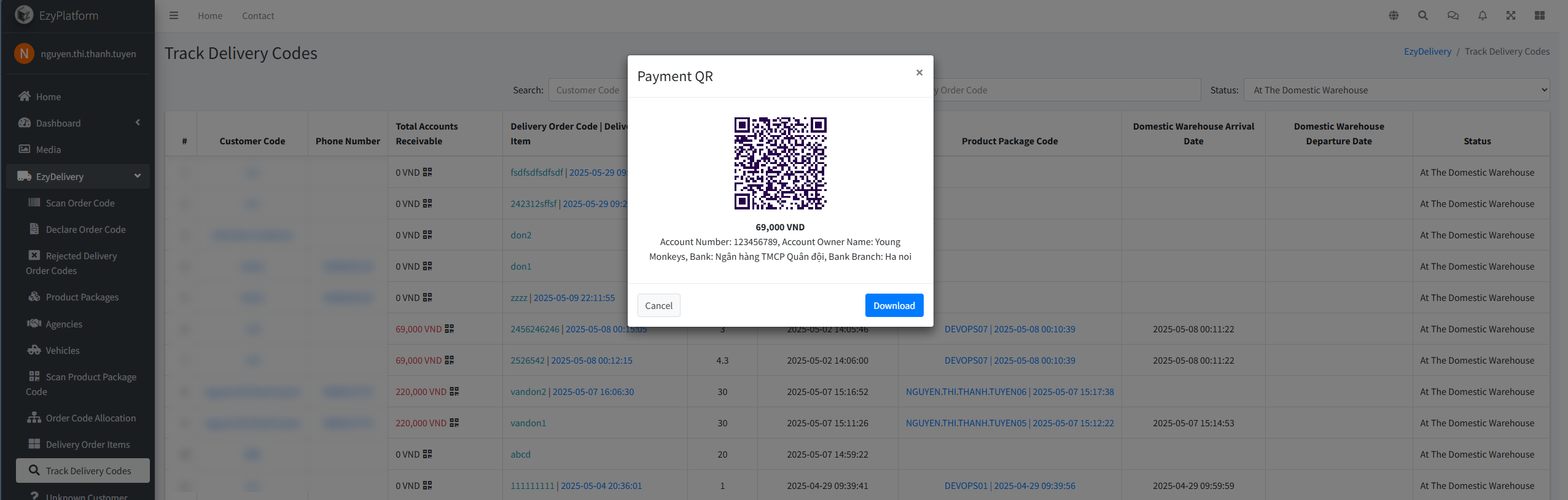
Task: Open package NGUYEN.THI.THANH.TUYEN05 link
Action: coord(1010,423)
